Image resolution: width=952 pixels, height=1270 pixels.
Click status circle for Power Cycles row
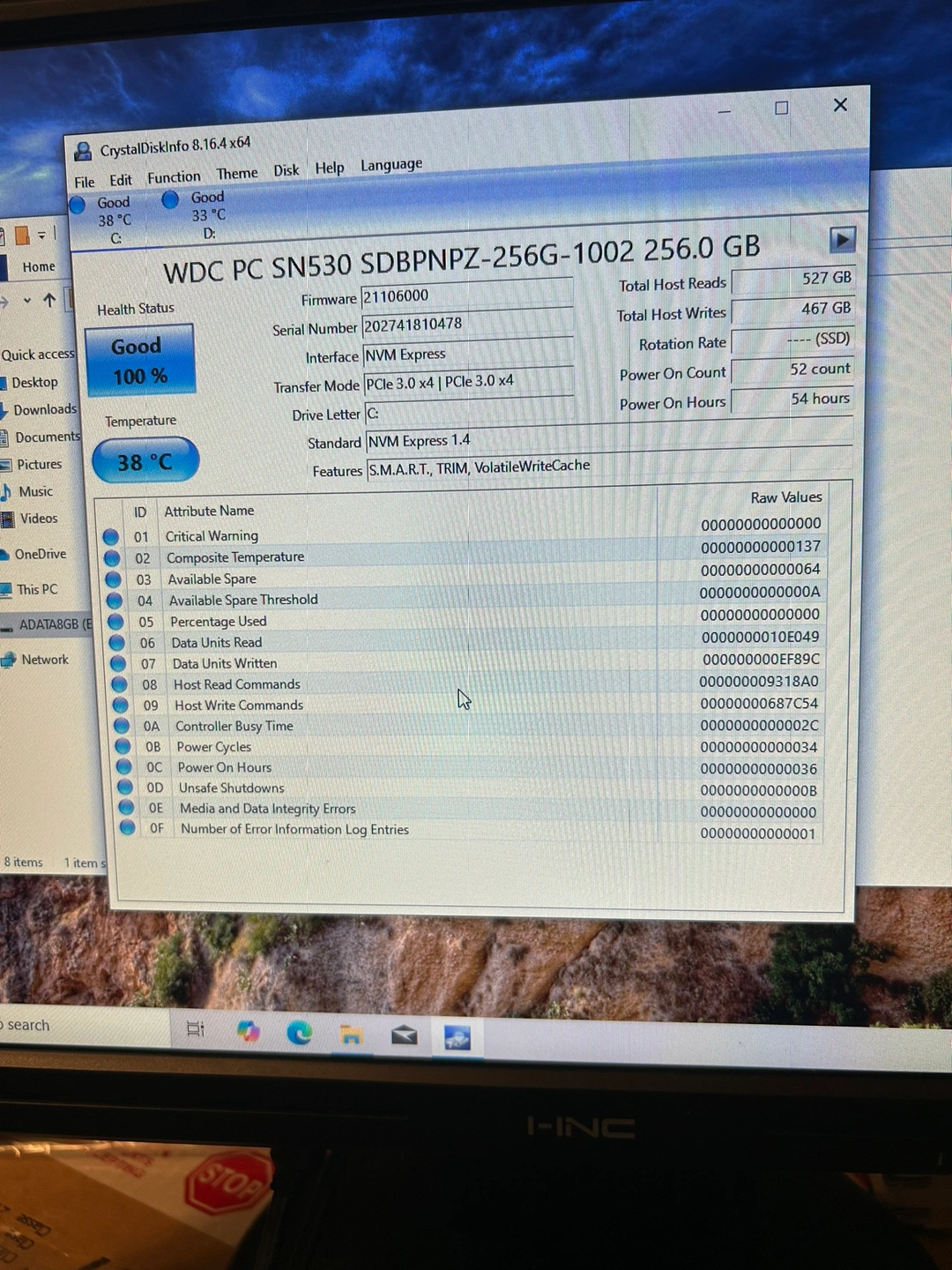point(123,747)
